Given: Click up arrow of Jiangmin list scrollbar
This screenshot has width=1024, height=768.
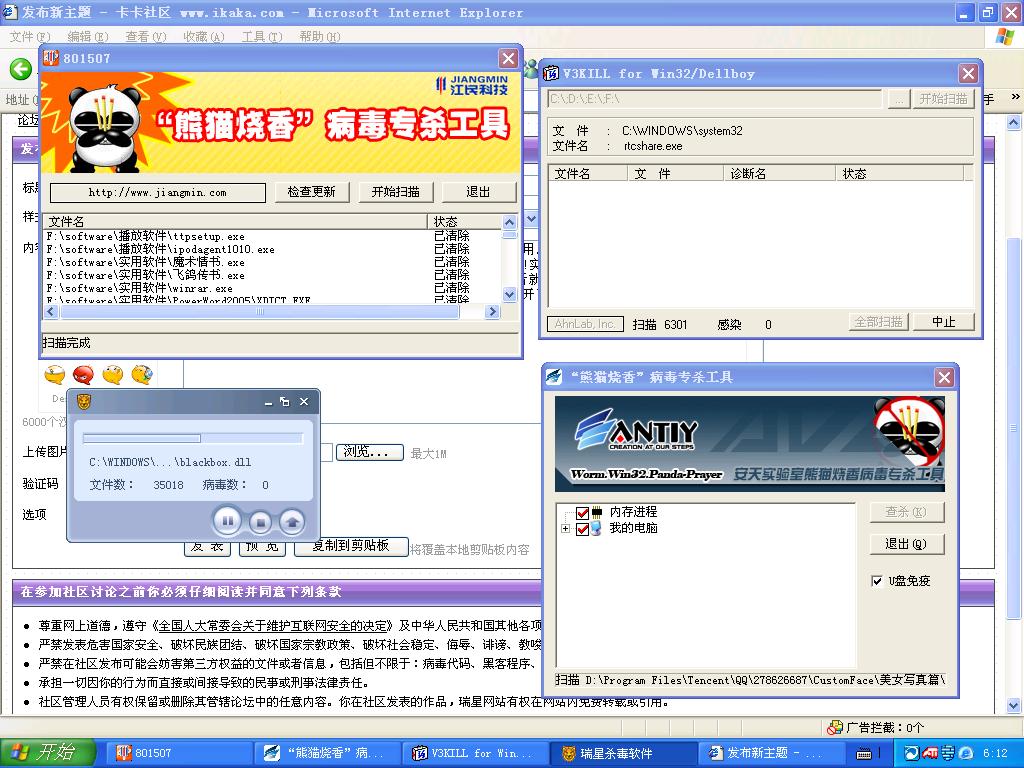Looking at the screenshot, I should (510, 222).
